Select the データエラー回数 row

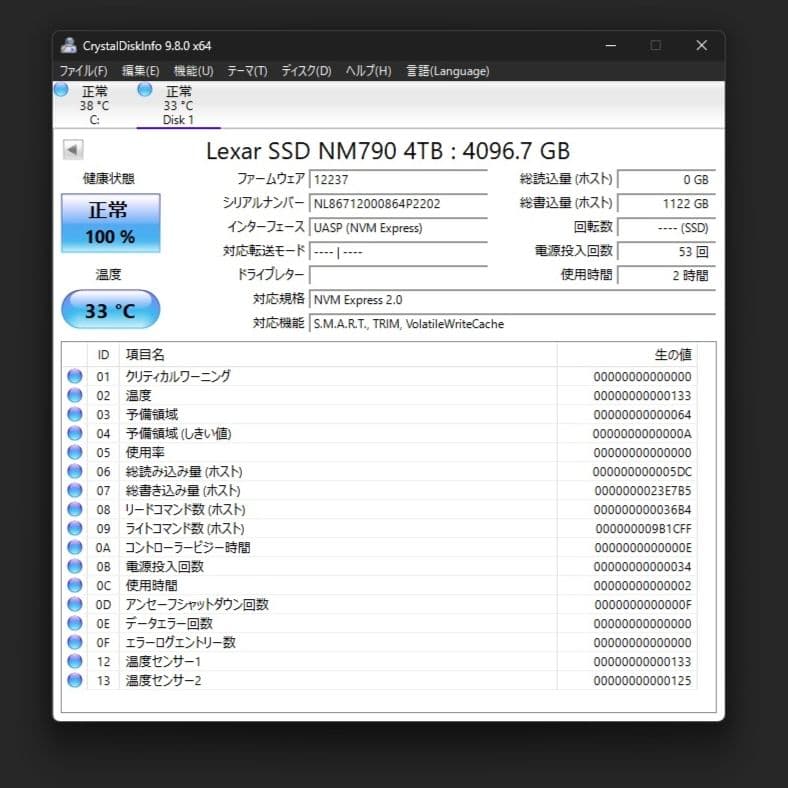(x=379, y=623)
